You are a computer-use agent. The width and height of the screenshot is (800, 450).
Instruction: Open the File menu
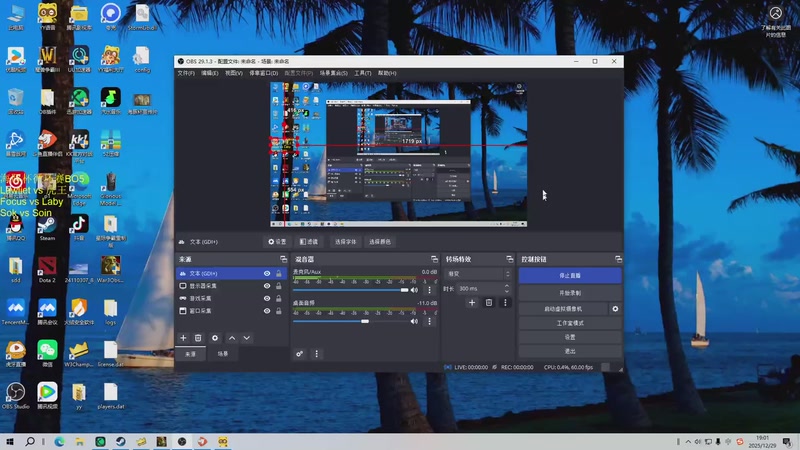(x=186, y=73)
